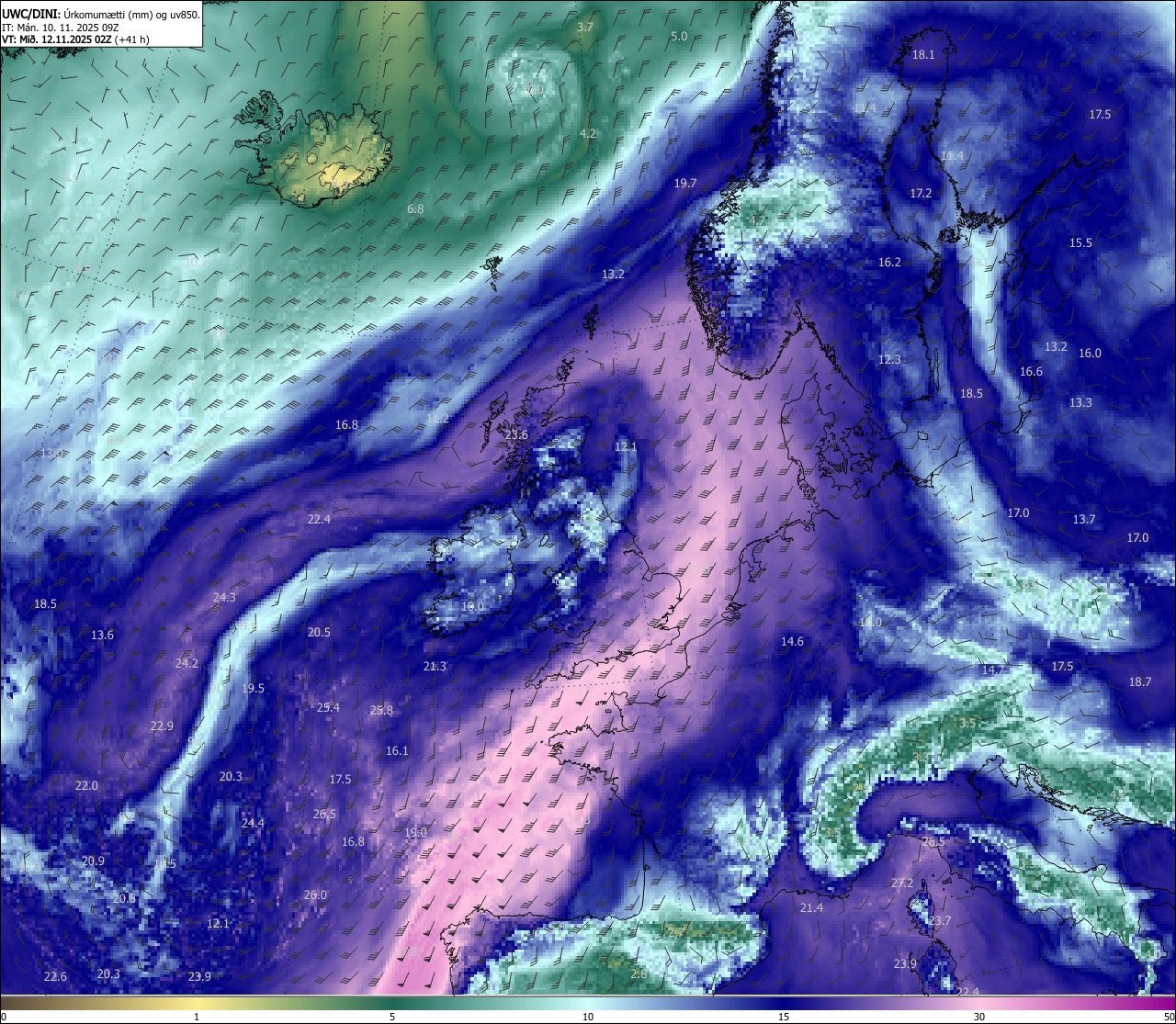The image size is (1176, 1024).
Task: Click the 16.2 value on the map
Action: [889, 262]
